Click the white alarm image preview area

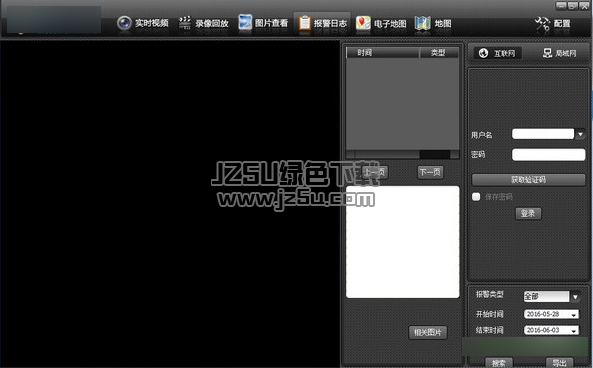click(402, 242)
